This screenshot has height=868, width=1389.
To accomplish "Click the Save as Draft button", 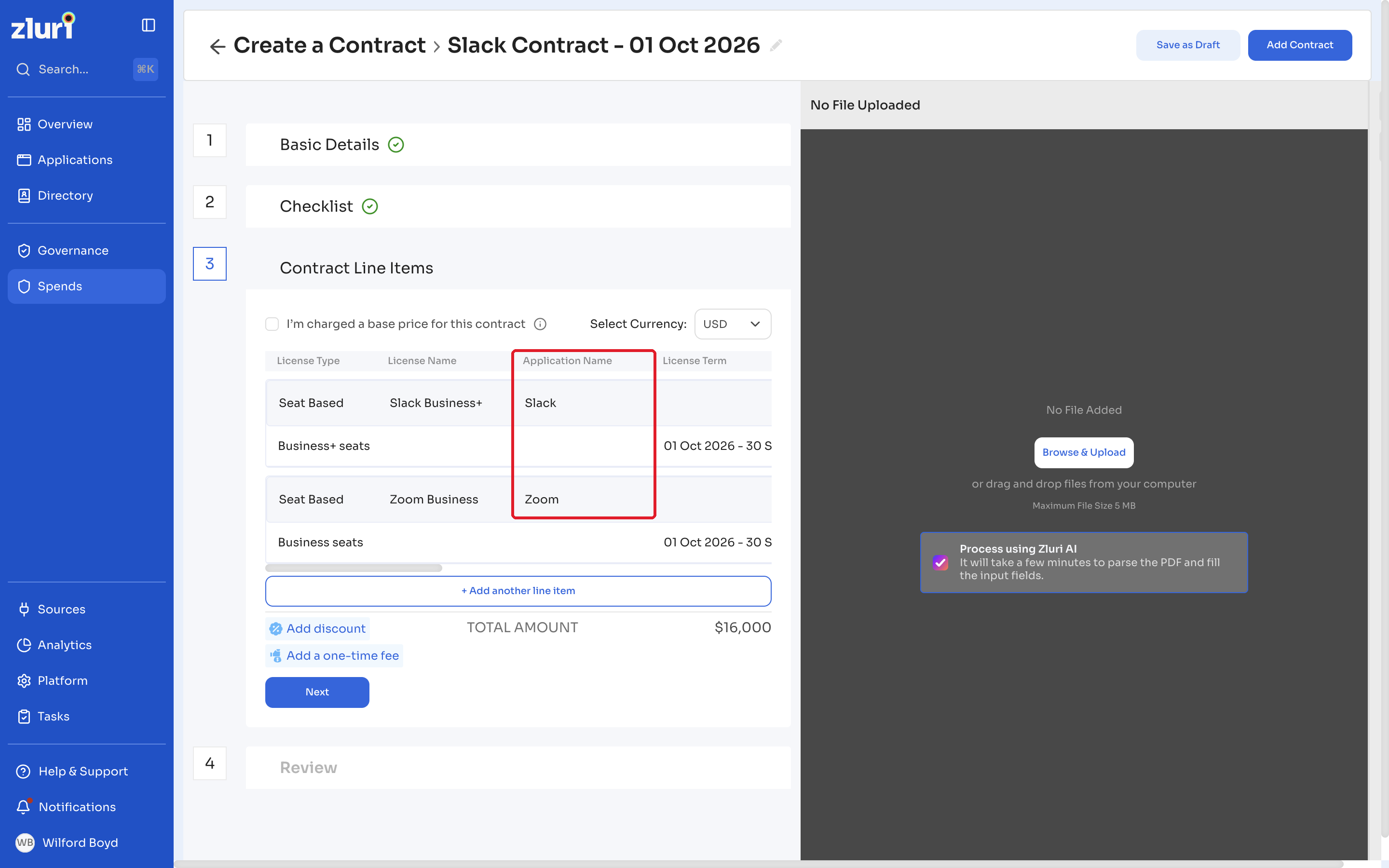I will coord(1187,45).
